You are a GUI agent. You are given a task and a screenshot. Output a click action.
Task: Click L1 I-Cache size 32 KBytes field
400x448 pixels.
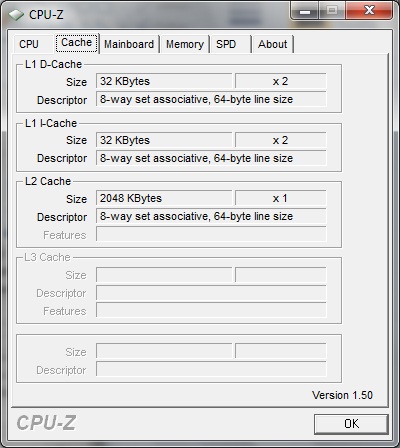(x=164, y=140)
